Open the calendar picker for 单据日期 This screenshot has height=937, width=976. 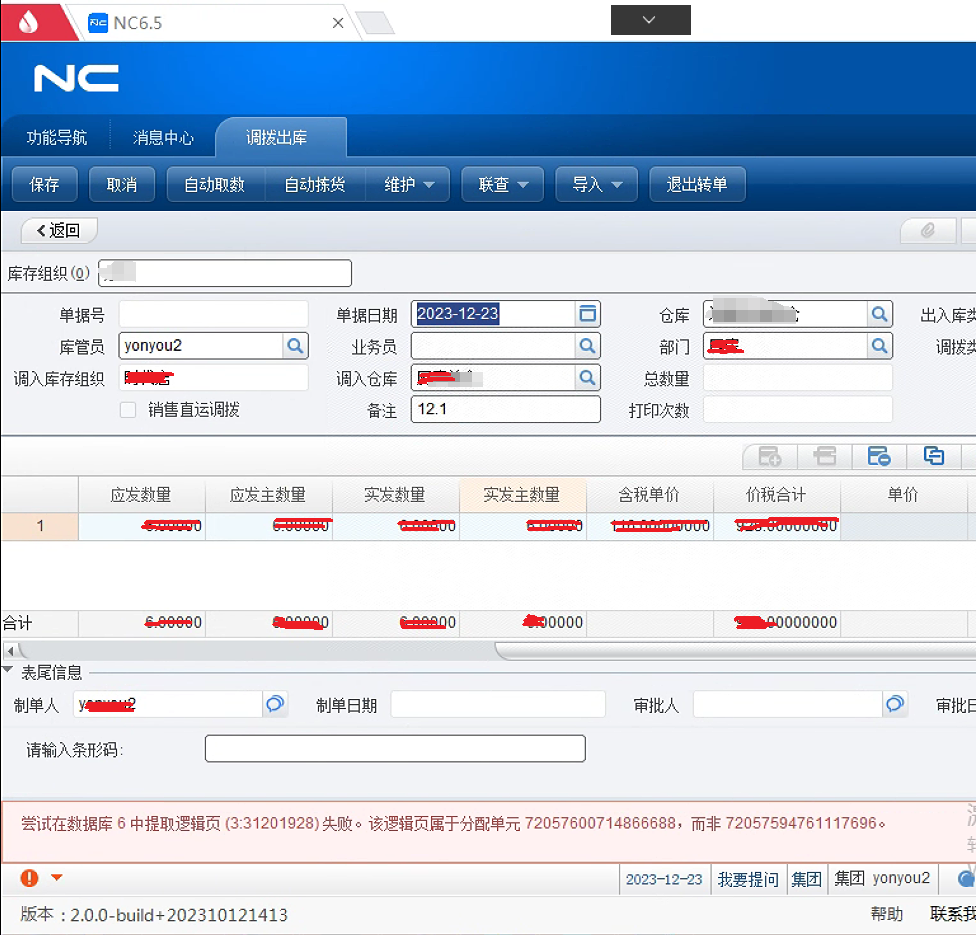pyautogui.click(x=588, y=314)
